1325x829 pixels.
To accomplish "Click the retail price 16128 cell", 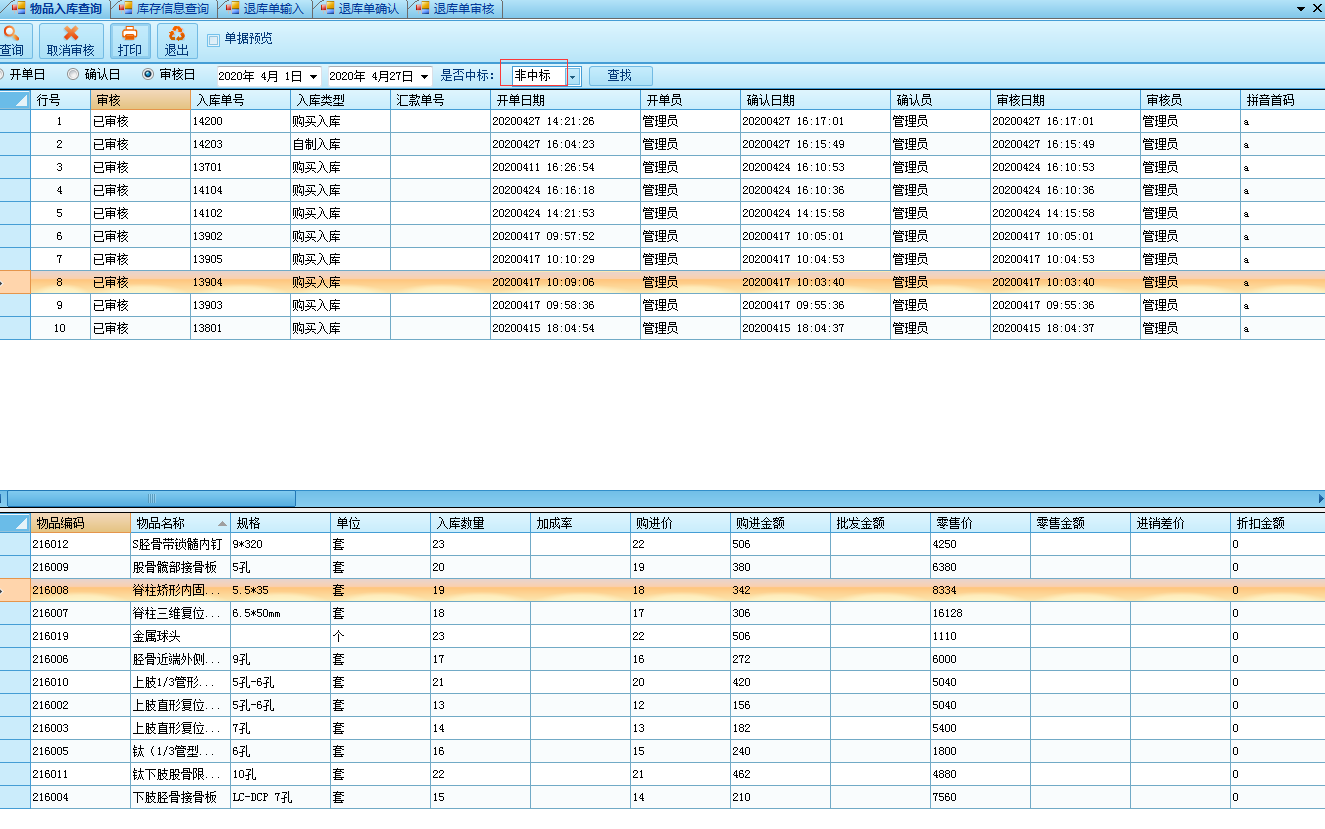I will 980,613.
